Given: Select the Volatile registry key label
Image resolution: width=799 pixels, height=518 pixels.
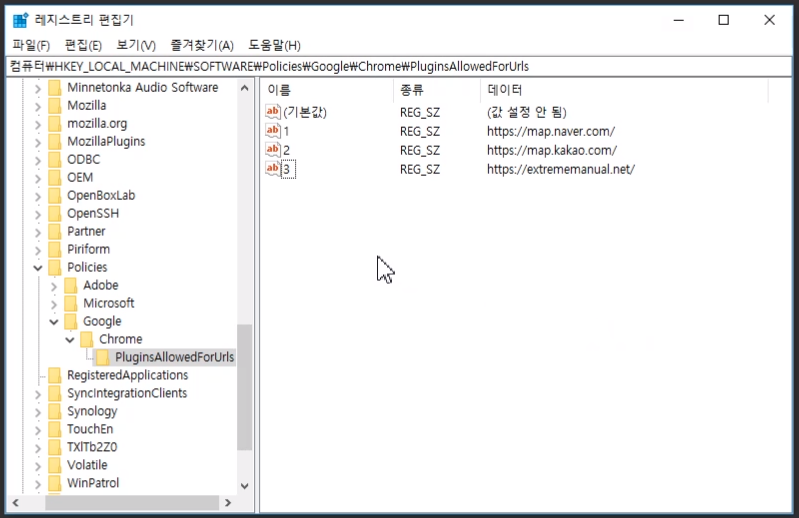Looking at the screenshot, I should (x=87, y=465).
